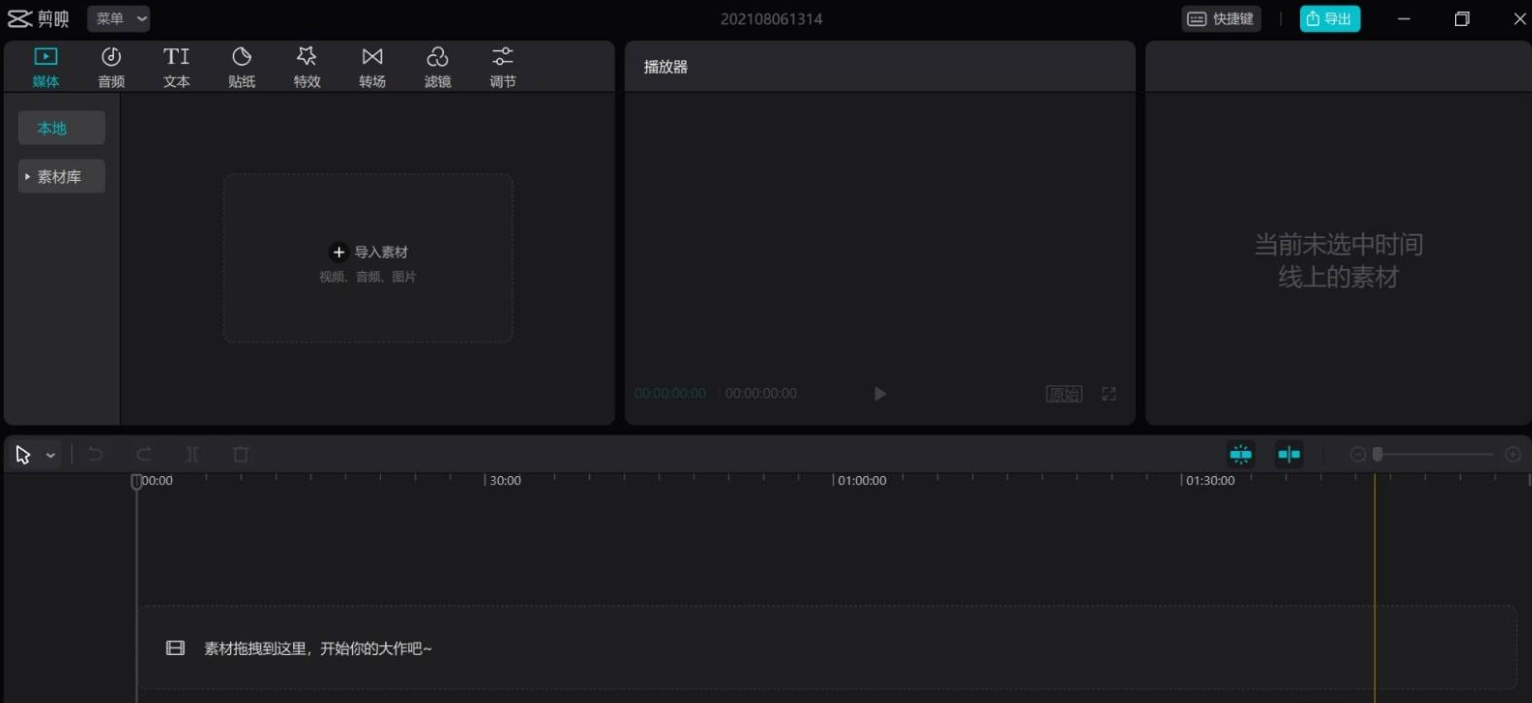1532x703 pixels.
Task: Toggle fullscreen in the player
Action: click(1109, 394)
